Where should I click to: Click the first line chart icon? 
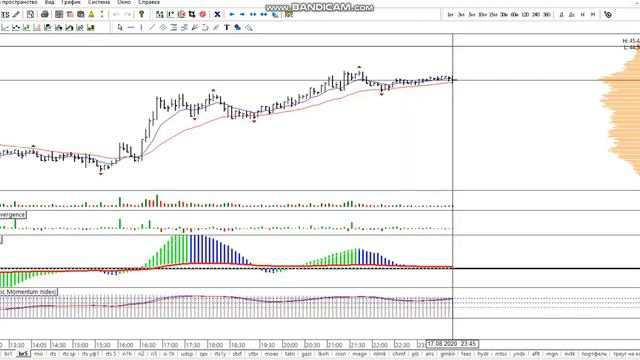5,27
